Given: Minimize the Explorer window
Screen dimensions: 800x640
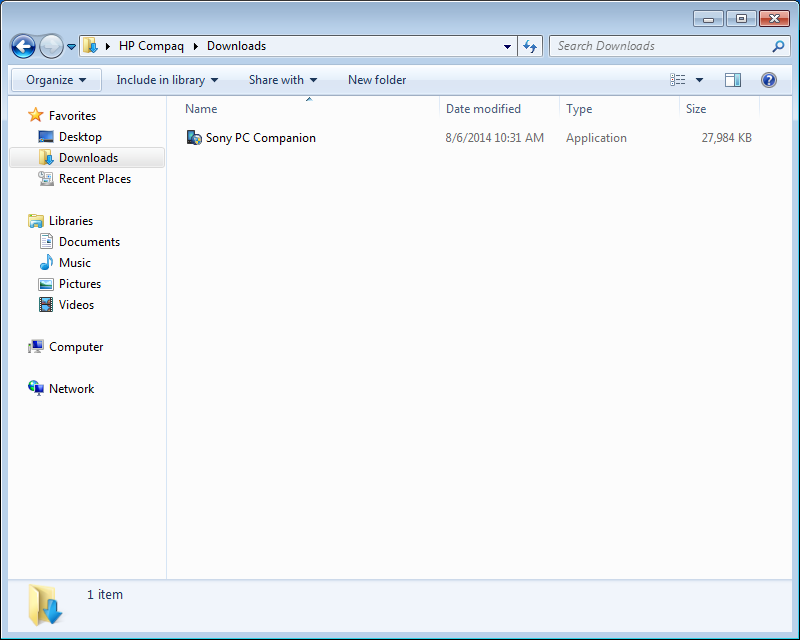Looking at the screenshot, I should tap(708, 19).
